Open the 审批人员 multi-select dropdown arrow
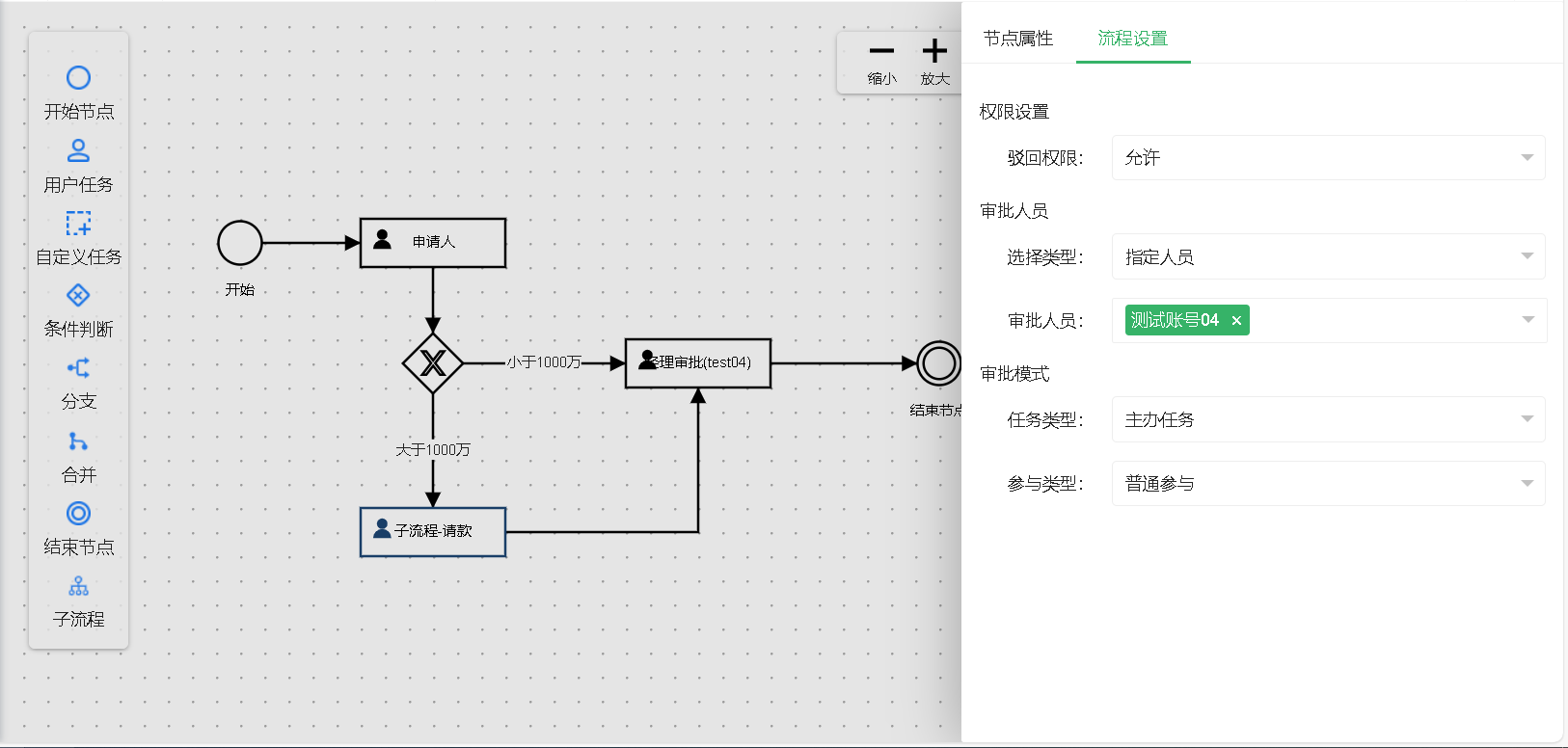The width and height of the screenshot is (1568, 748). coord(1527,320)
